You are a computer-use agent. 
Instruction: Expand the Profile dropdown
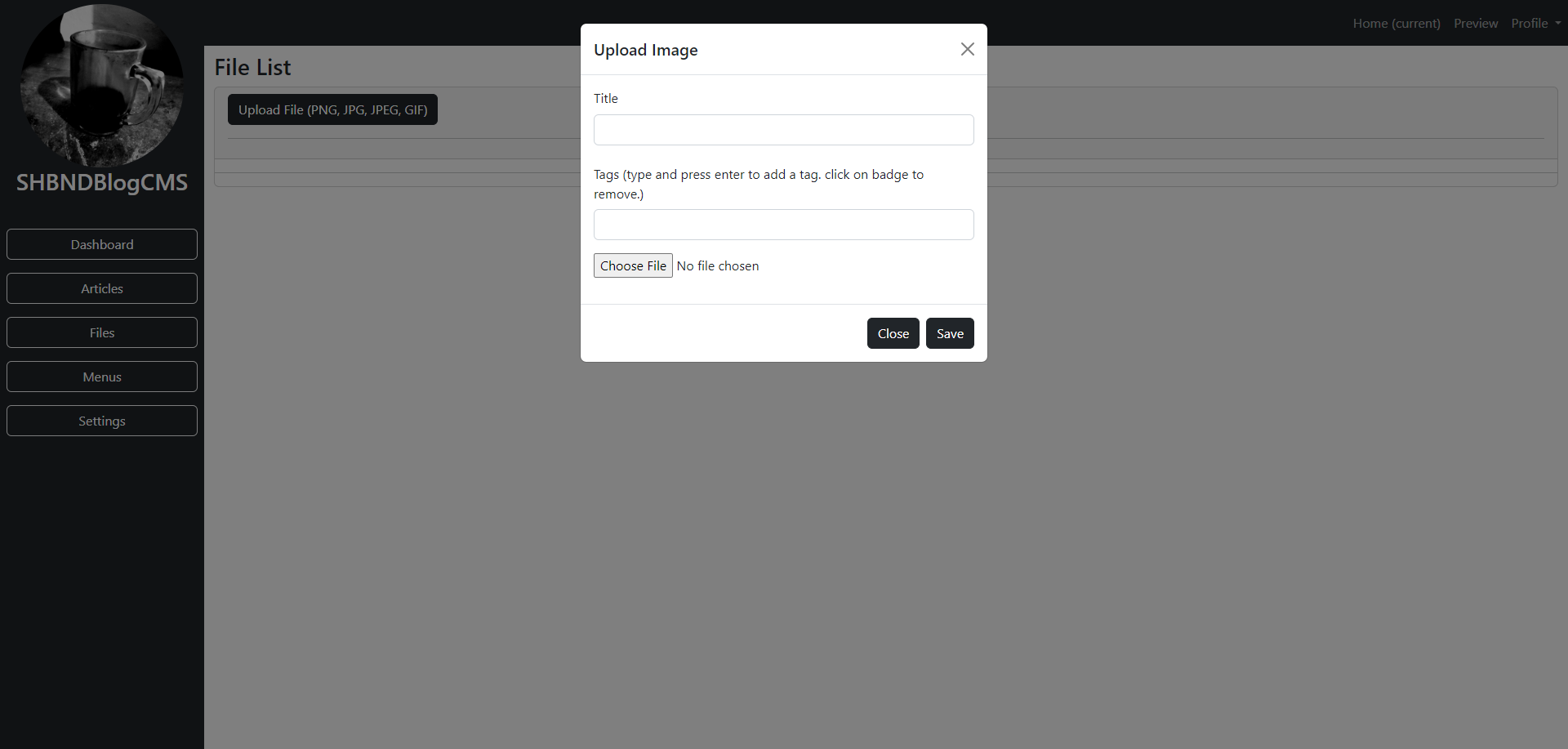(x=1535, y=23)
